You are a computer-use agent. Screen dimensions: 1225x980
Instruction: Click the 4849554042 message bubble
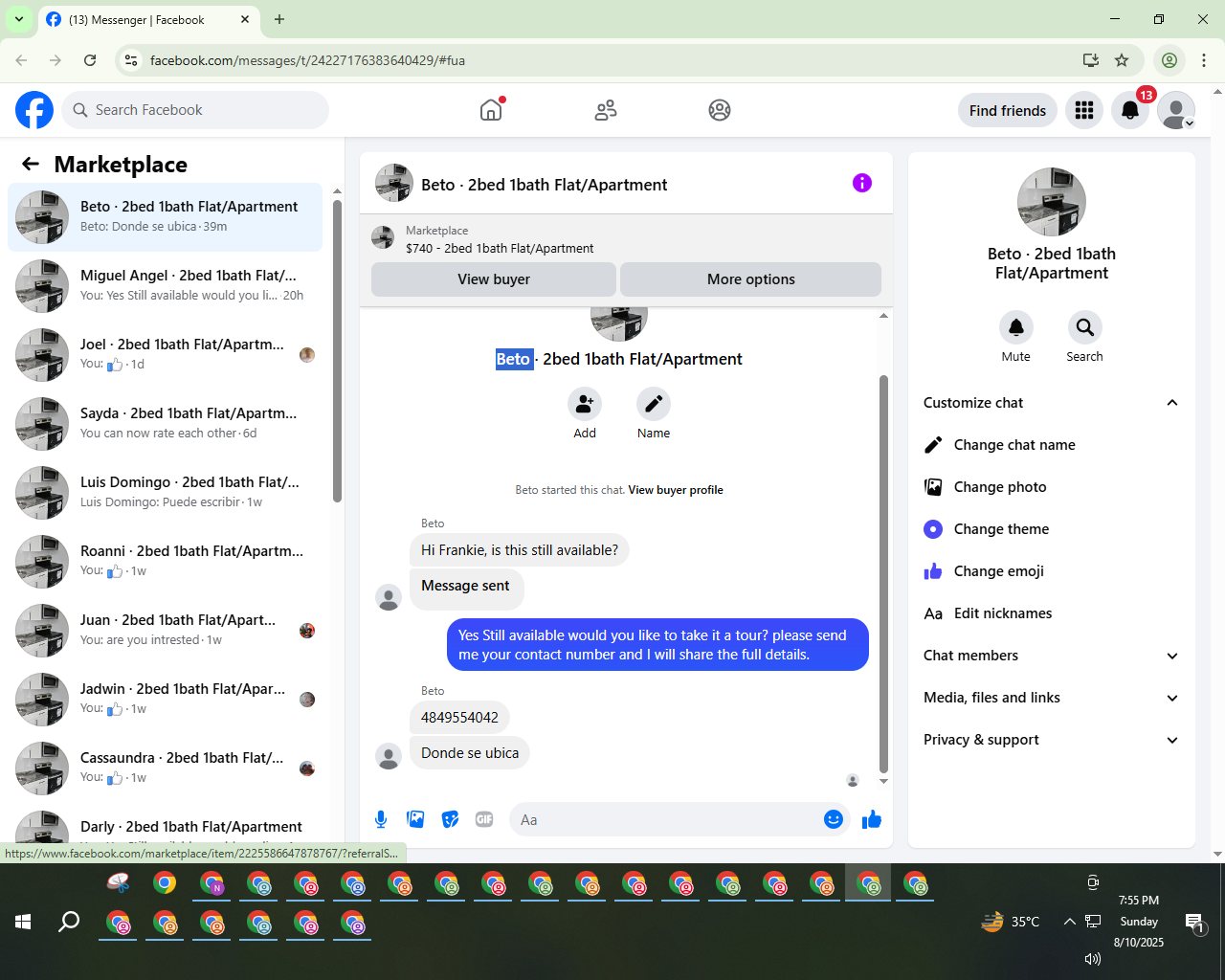(x=459, y=718)
